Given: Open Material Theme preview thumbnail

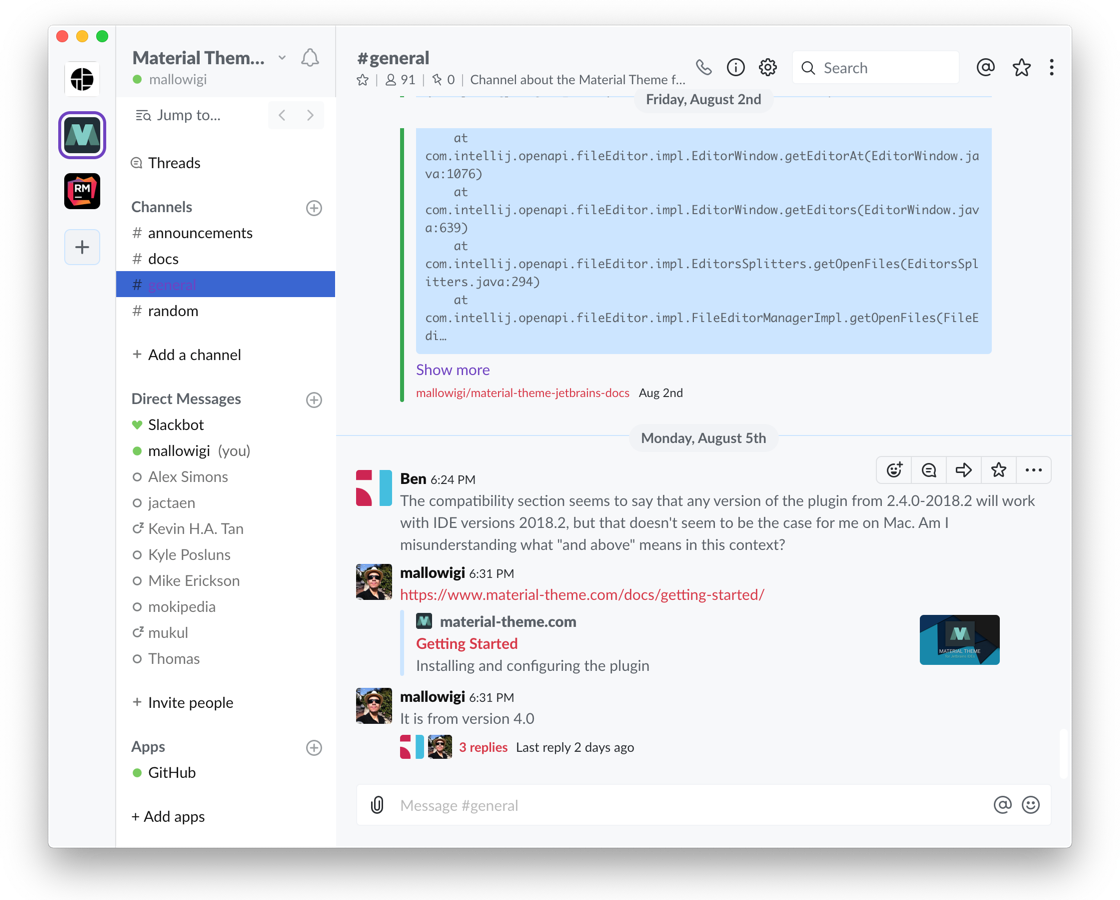Looking at the screenshot, I should coord(959,640).
